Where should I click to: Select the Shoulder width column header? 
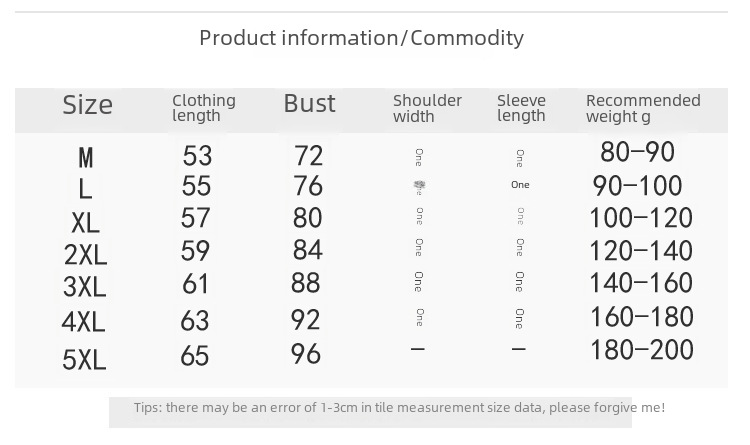click(x=427, y=108)
